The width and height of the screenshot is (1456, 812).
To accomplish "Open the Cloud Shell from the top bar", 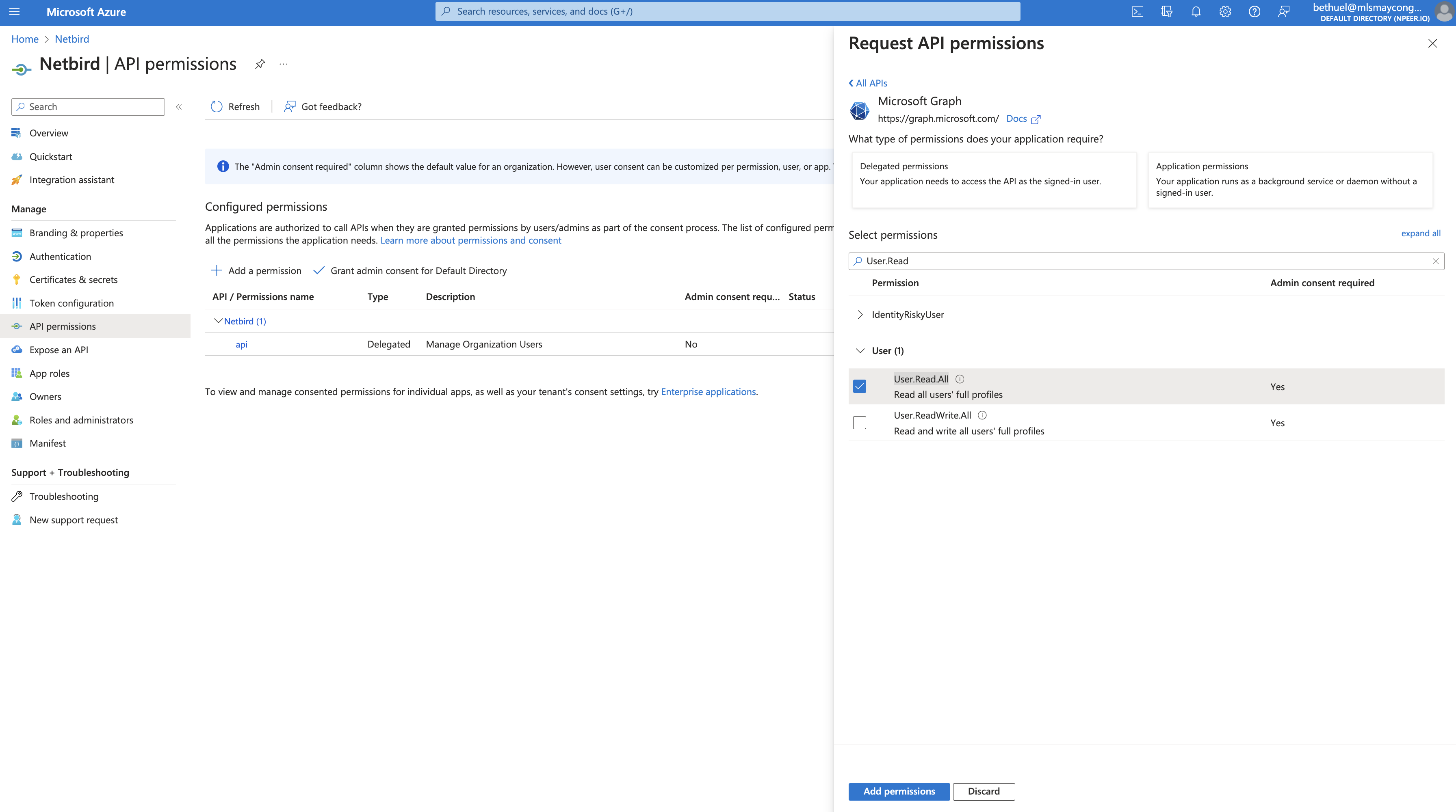I will [x=1137, y=11].
